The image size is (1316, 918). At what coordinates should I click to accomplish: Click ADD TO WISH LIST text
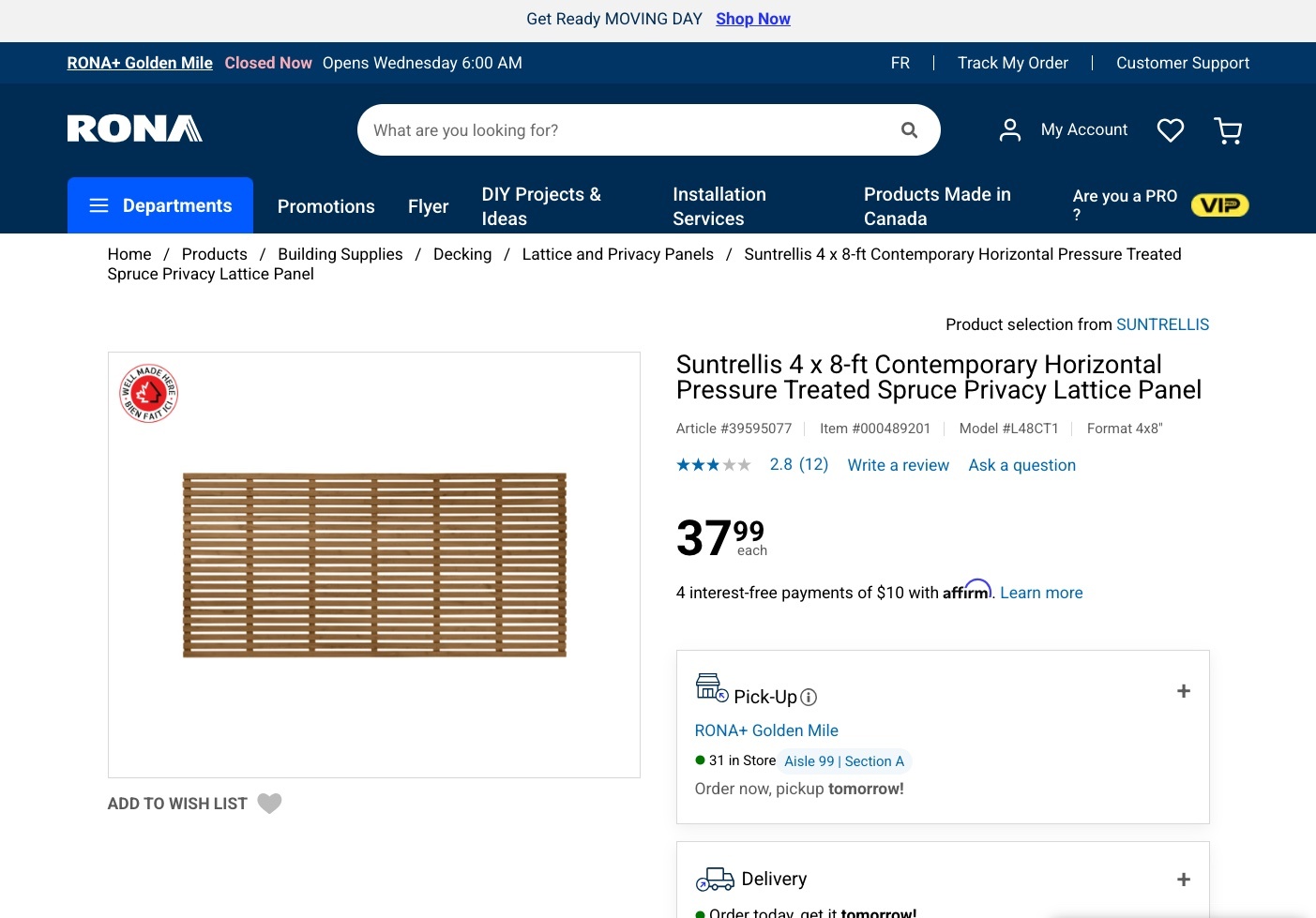(x=177, y=804)
